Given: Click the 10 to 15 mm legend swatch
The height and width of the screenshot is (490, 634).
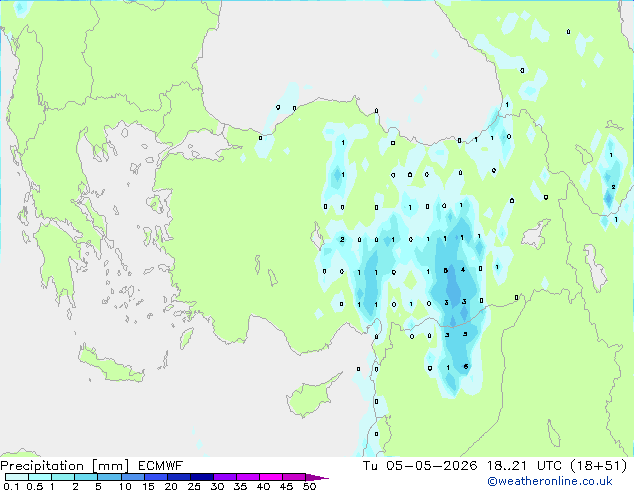Looking at the screenshot, I should click(x=132, y=477).
